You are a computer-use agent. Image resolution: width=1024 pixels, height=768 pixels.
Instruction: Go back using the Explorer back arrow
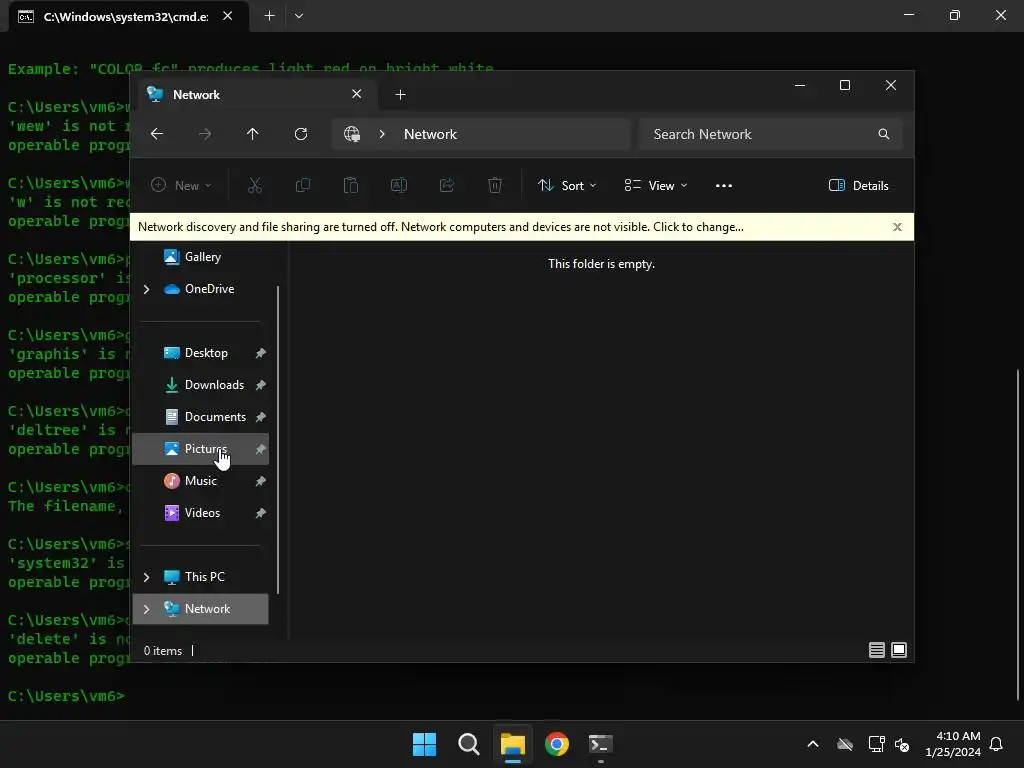(x=157, y=134)
